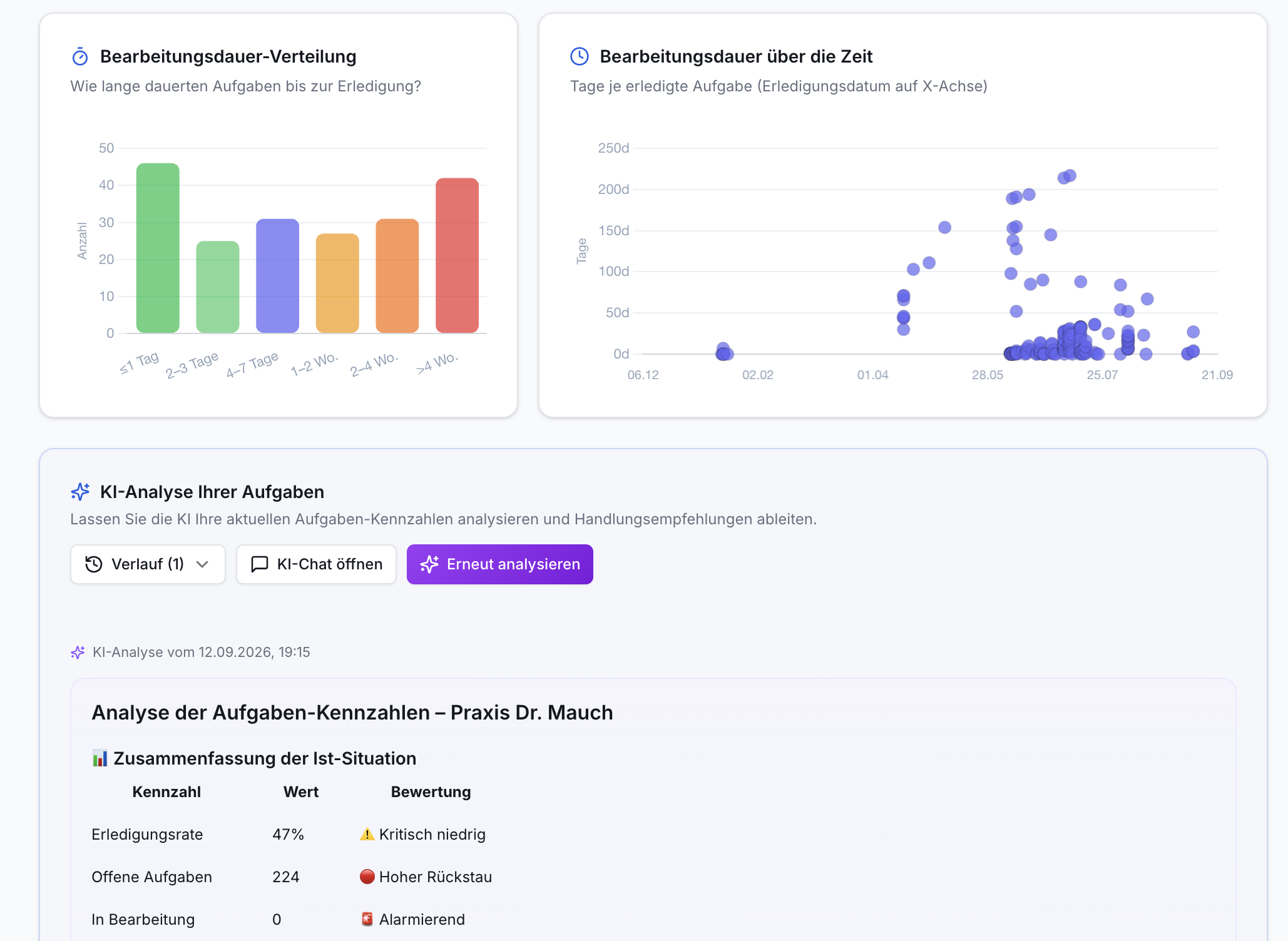Viewport: 1288px width, 941px height.
Task: Click the '06.12' x-axis date label
Action: 643,375
